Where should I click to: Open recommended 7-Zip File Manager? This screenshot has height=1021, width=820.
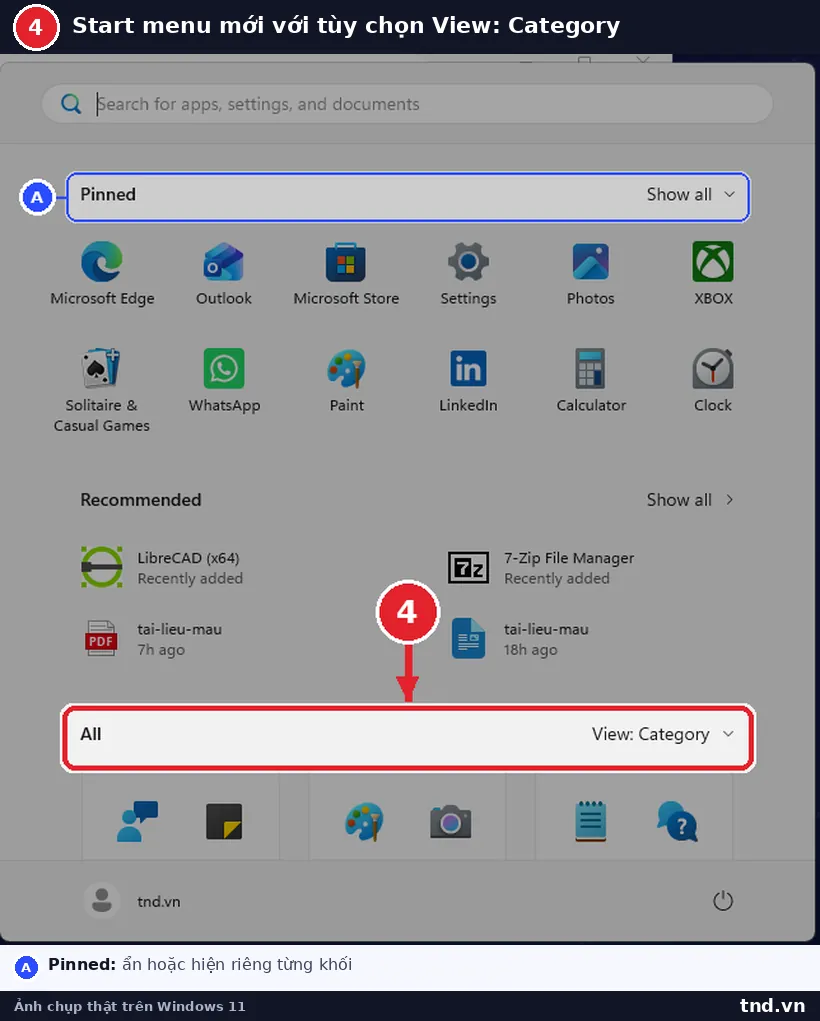pyautogui.click(x=541, y=568)
